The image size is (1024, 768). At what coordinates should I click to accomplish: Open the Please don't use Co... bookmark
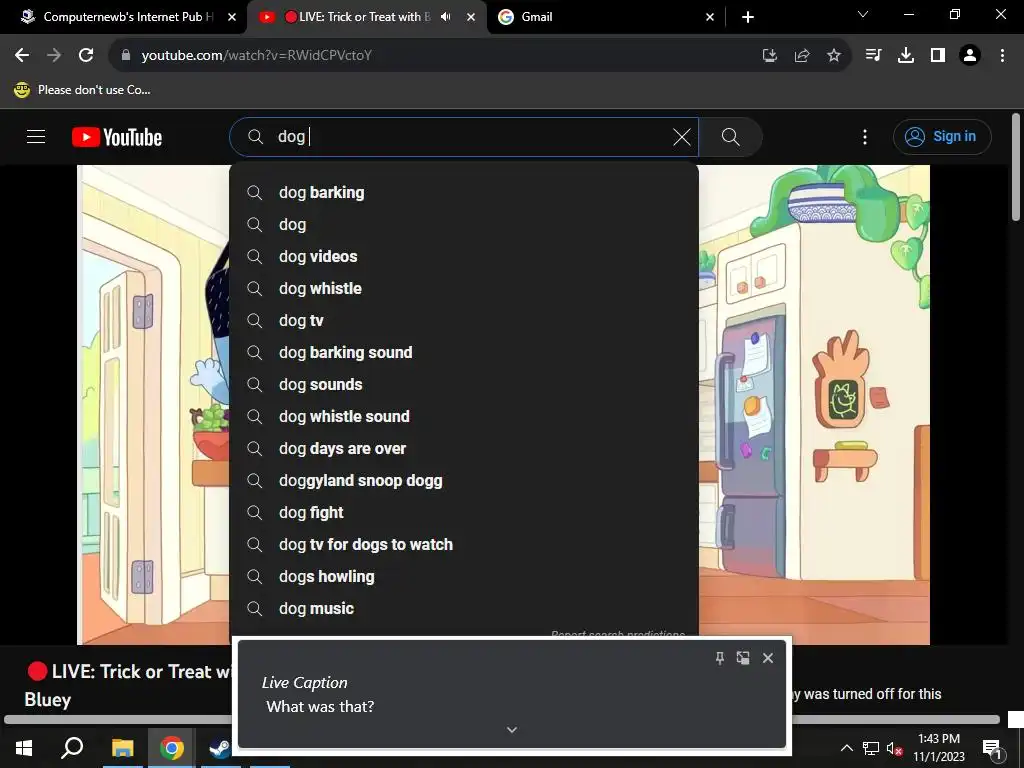pos(82,90)
